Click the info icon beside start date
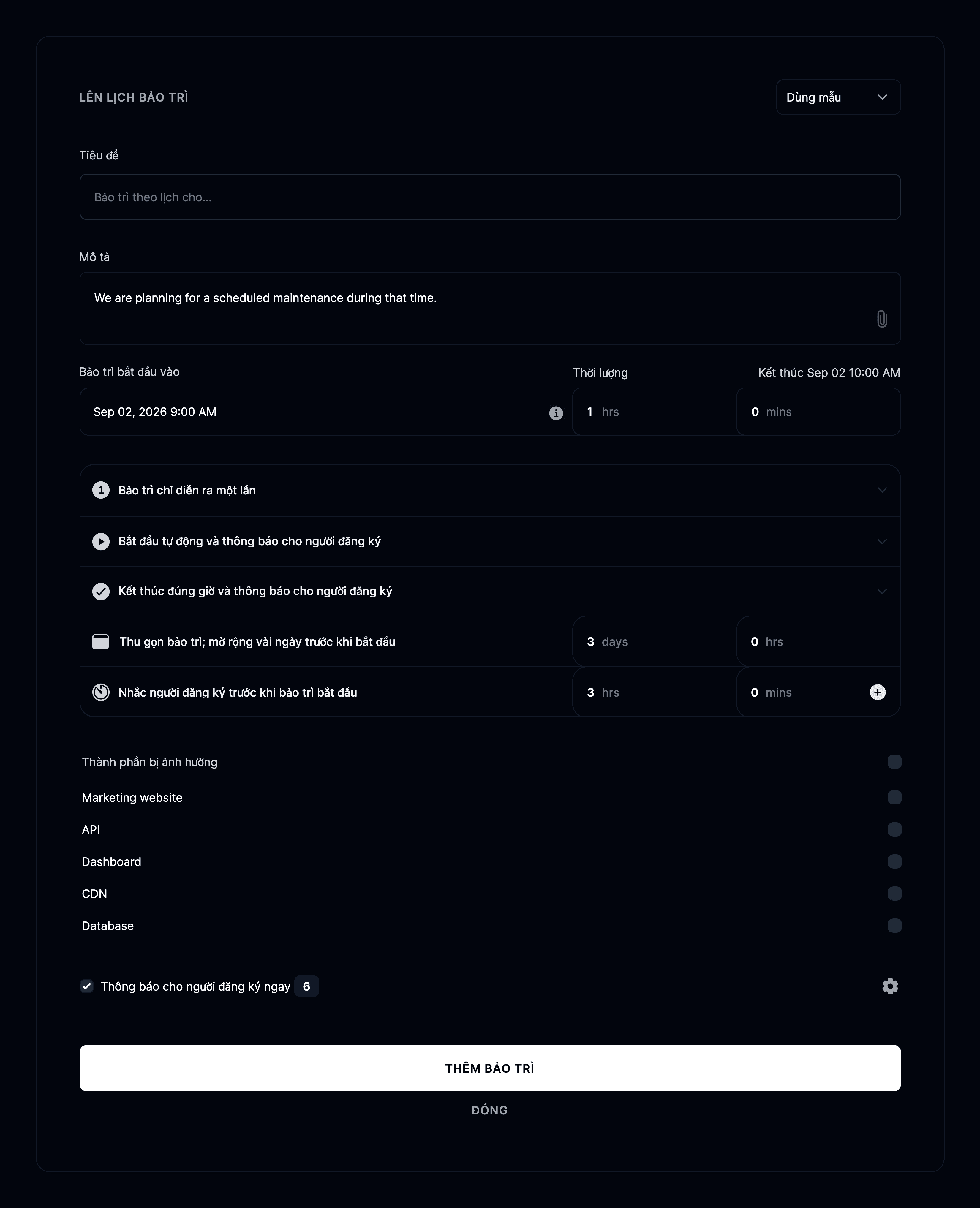 pyautogui.click(x=556, y=413)
